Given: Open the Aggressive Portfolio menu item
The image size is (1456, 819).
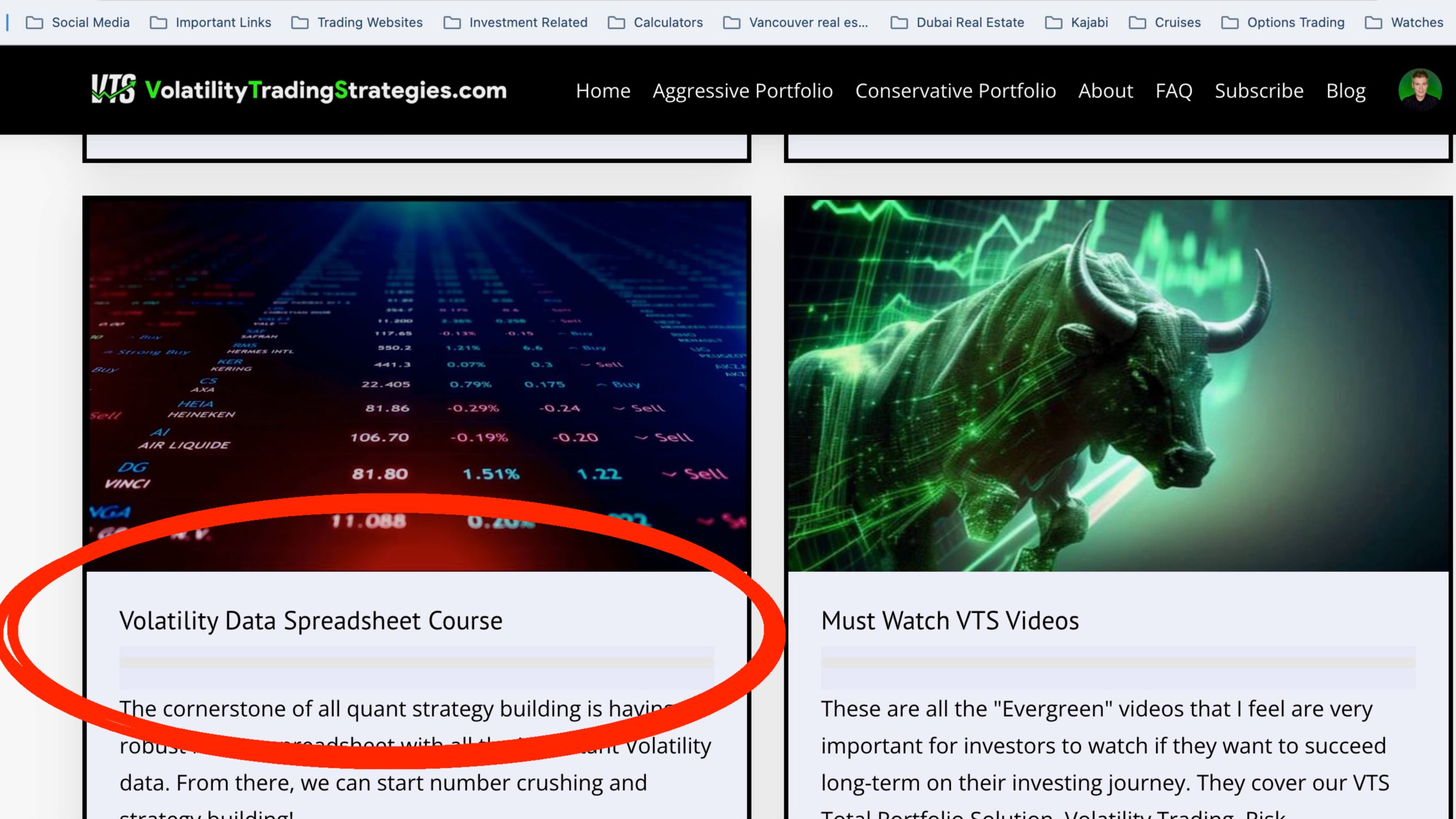Looking at the screenshot, I should [x=742, y=90].
